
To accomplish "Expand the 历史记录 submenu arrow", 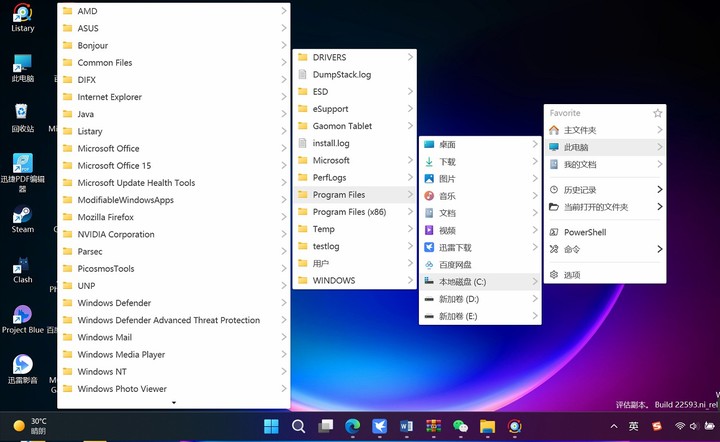I will click(x=659, y=190).
